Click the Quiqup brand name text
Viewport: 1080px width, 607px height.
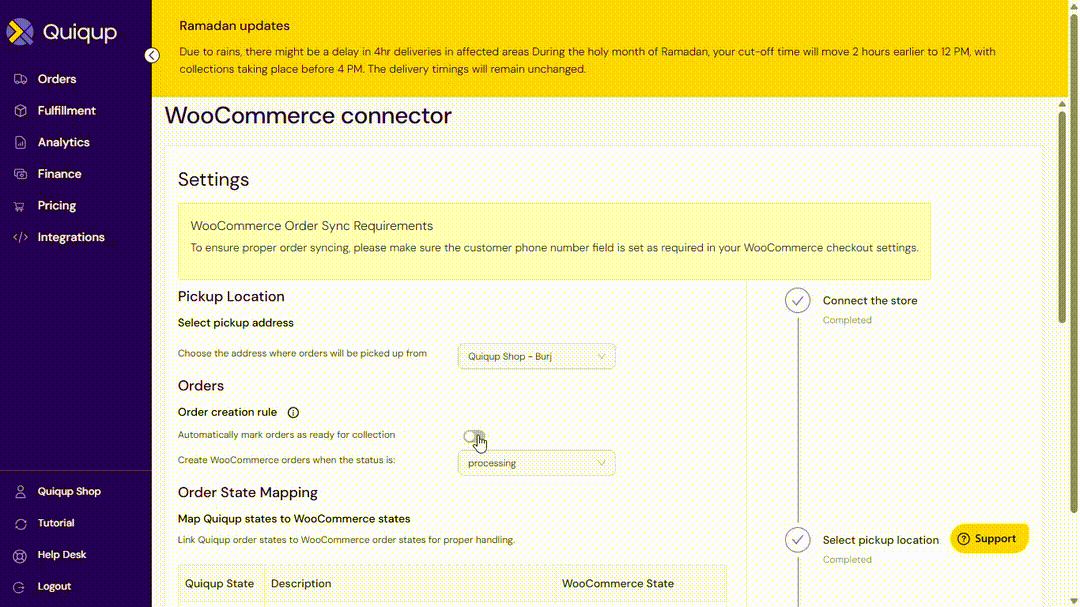coord(80,32)
